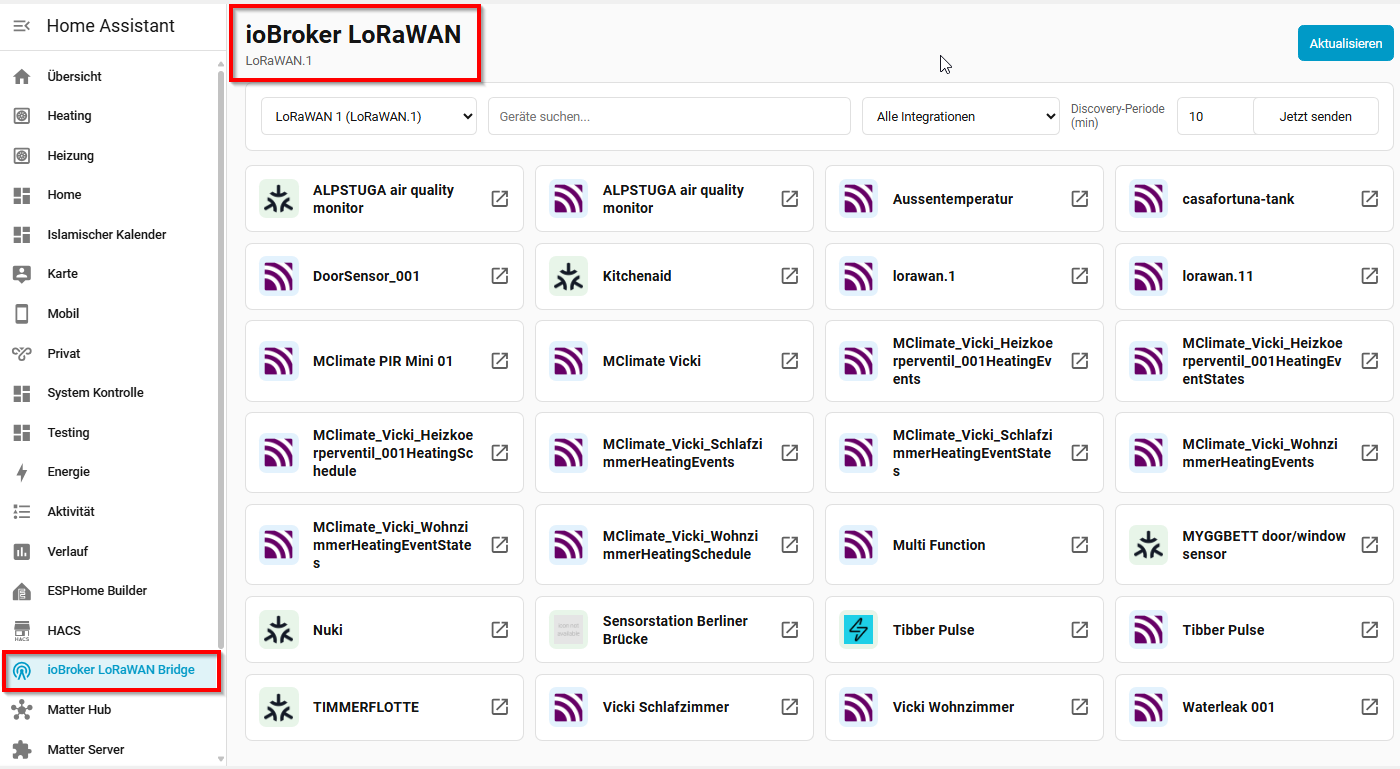1400x769 pixels.
Task: Click the Übersicht home icon
Action: click(21, 77)
